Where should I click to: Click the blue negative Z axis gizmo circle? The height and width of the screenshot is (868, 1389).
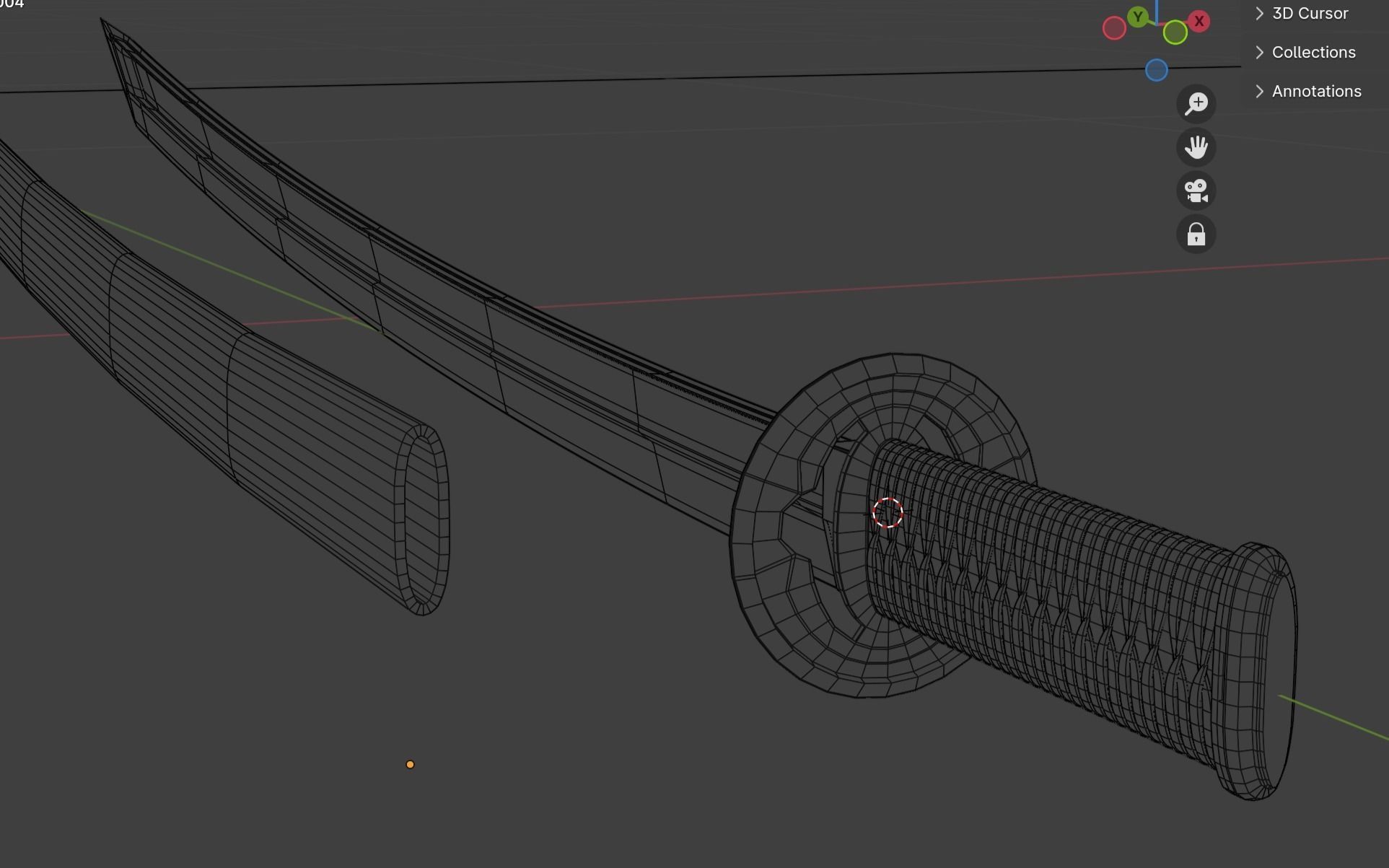pos(1157,70)
